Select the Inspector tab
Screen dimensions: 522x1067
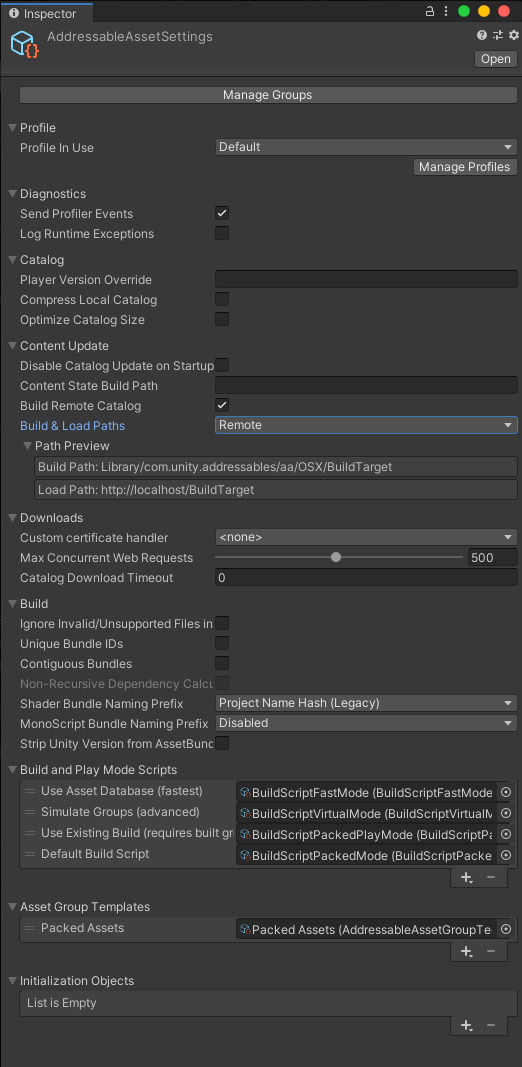47,14
